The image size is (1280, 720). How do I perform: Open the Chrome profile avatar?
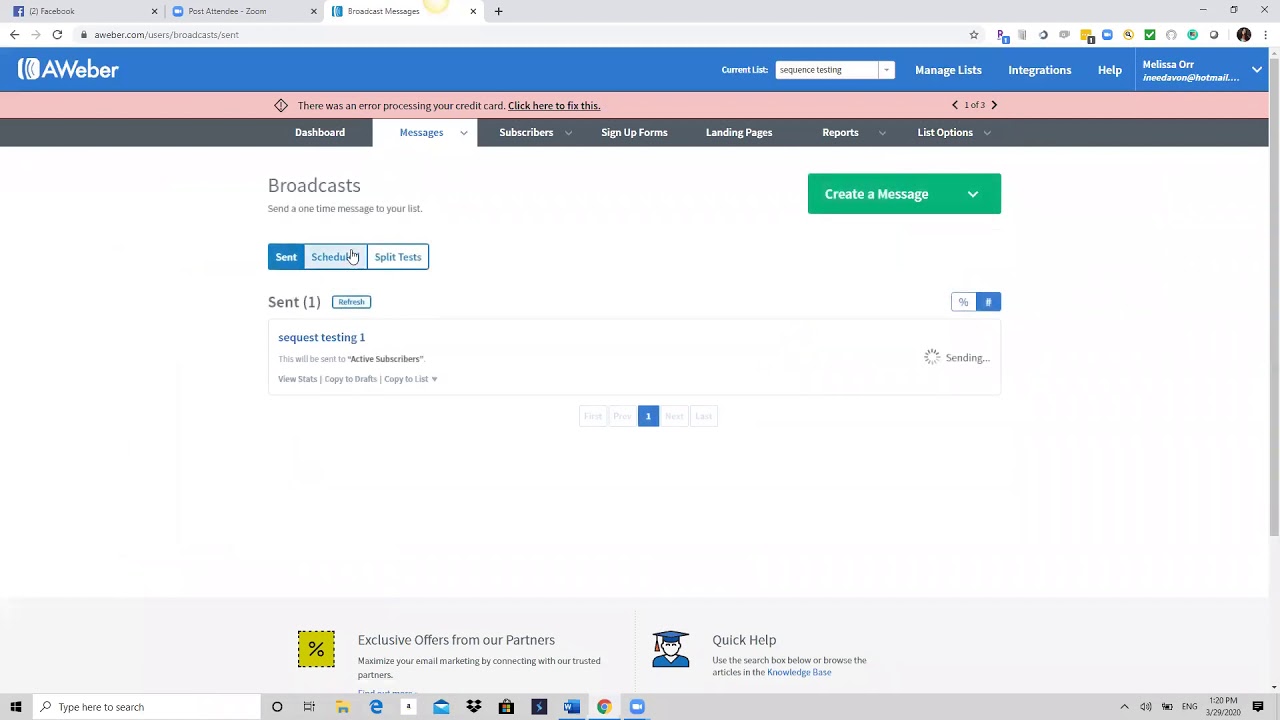(x=1244, y=35)
